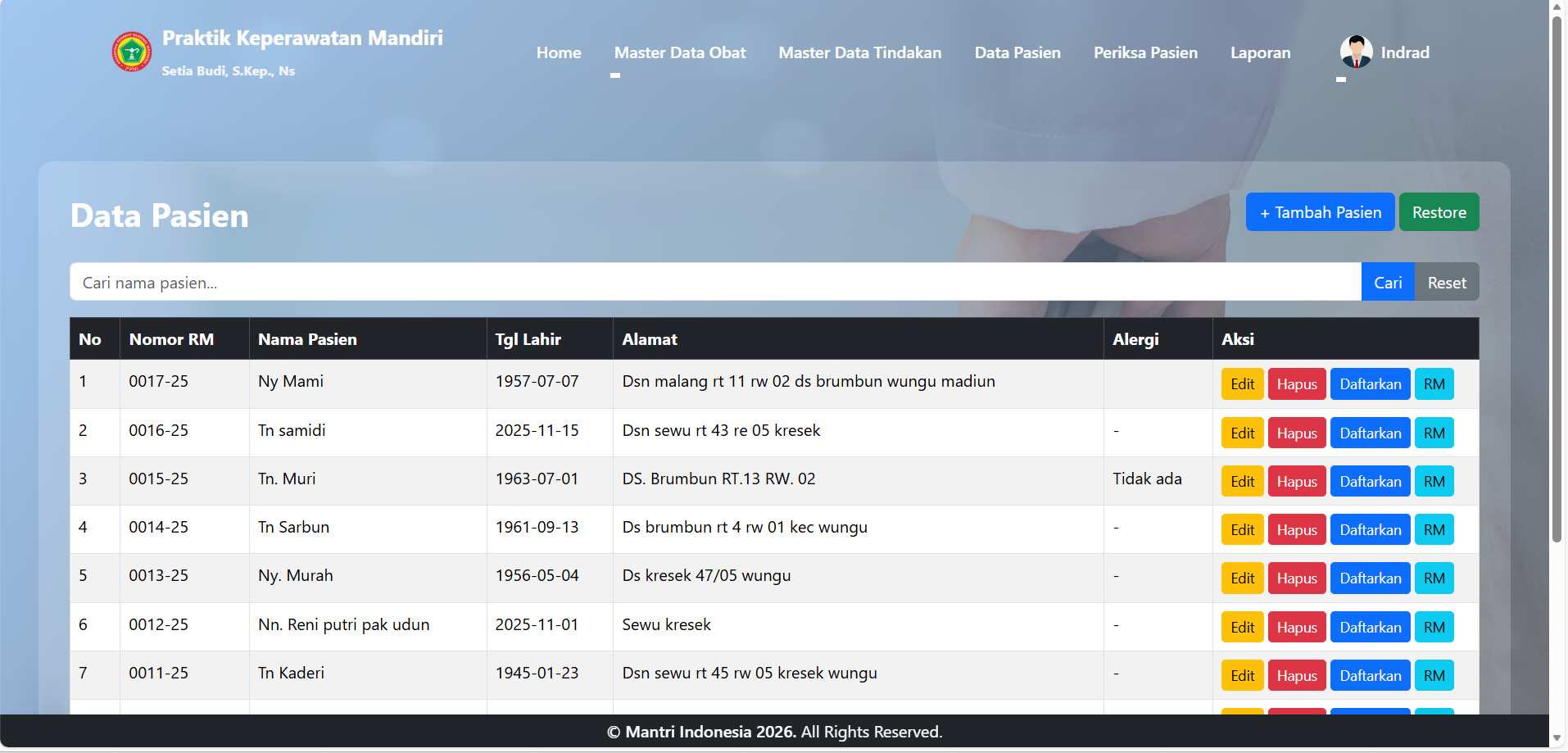Image resolution: width=1568 pixels, height=753 pixels.
Task: Focus the Cari nama pasien field
Action: (714, 283)
